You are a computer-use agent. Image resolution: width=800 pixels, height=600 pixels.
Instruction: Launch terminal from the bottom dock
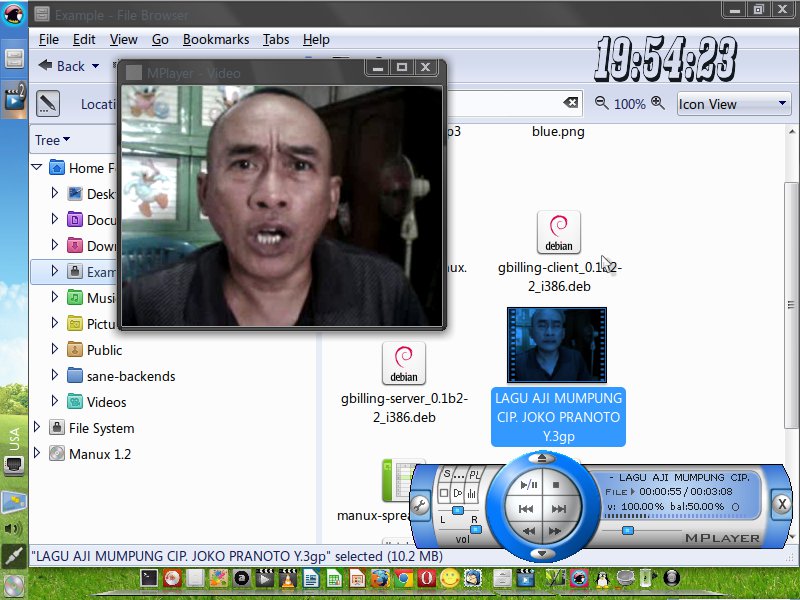click(x=149, y=578)
